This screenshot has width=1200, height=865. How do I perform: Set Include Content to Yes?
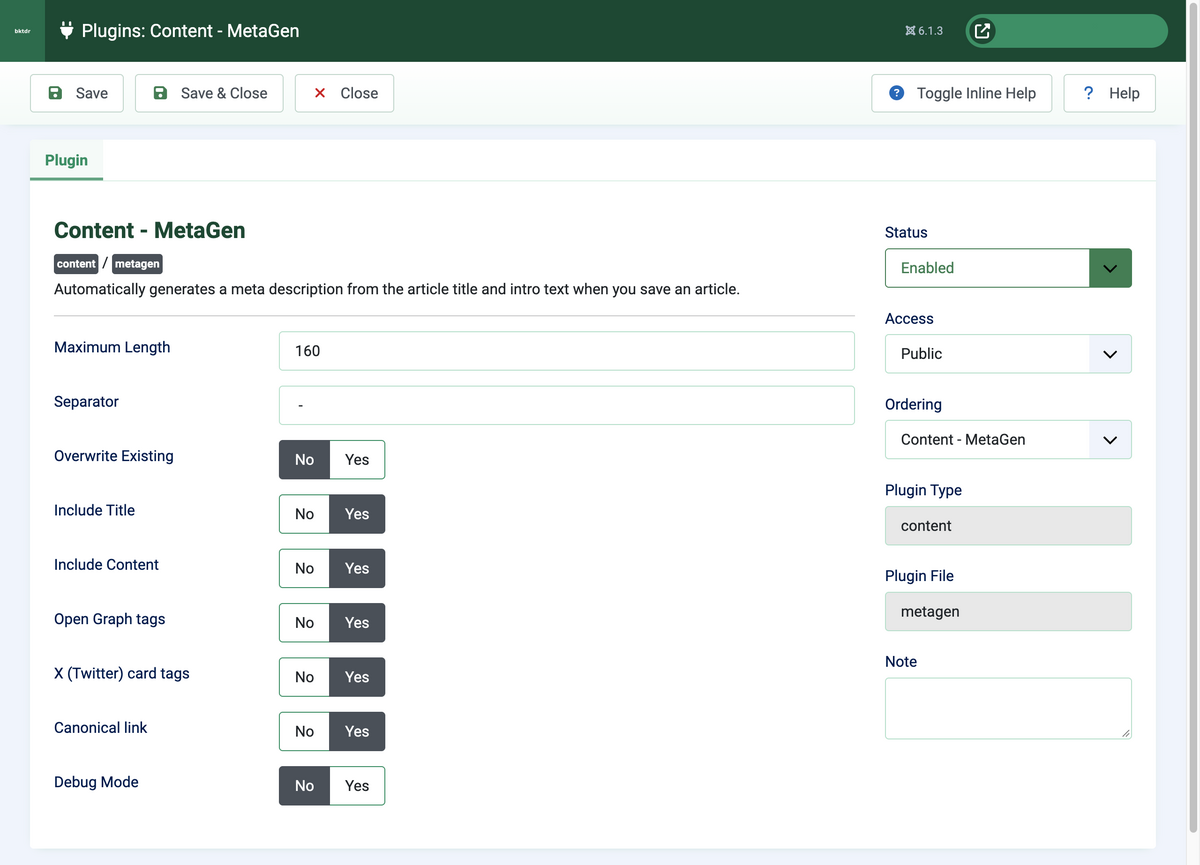(357, 568)
